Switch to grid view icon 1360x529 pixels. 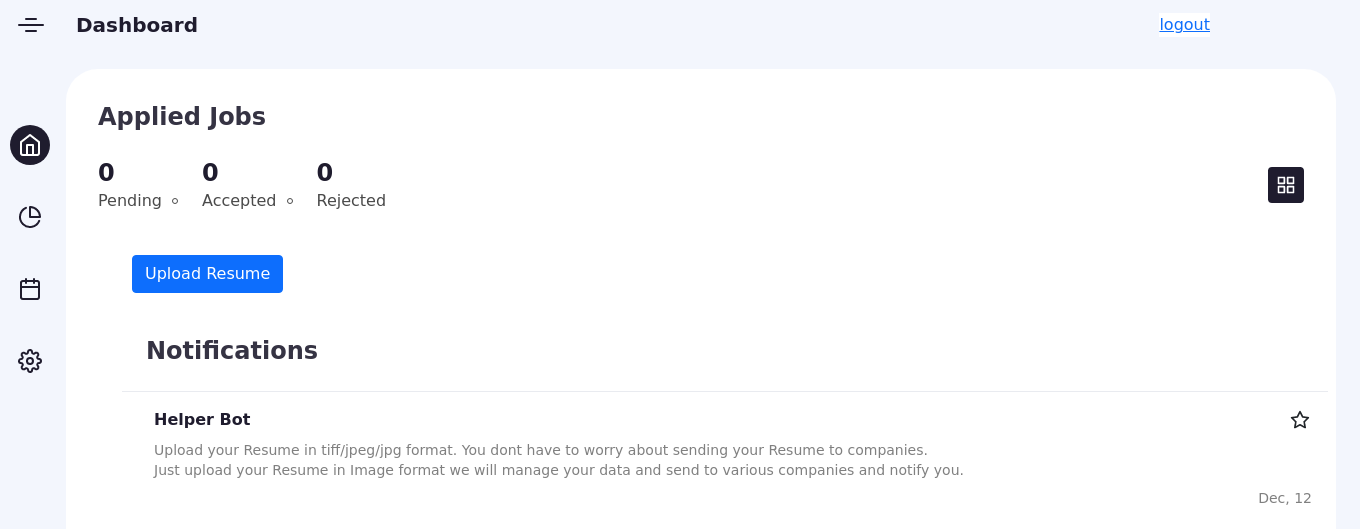tap(1285, 185)
